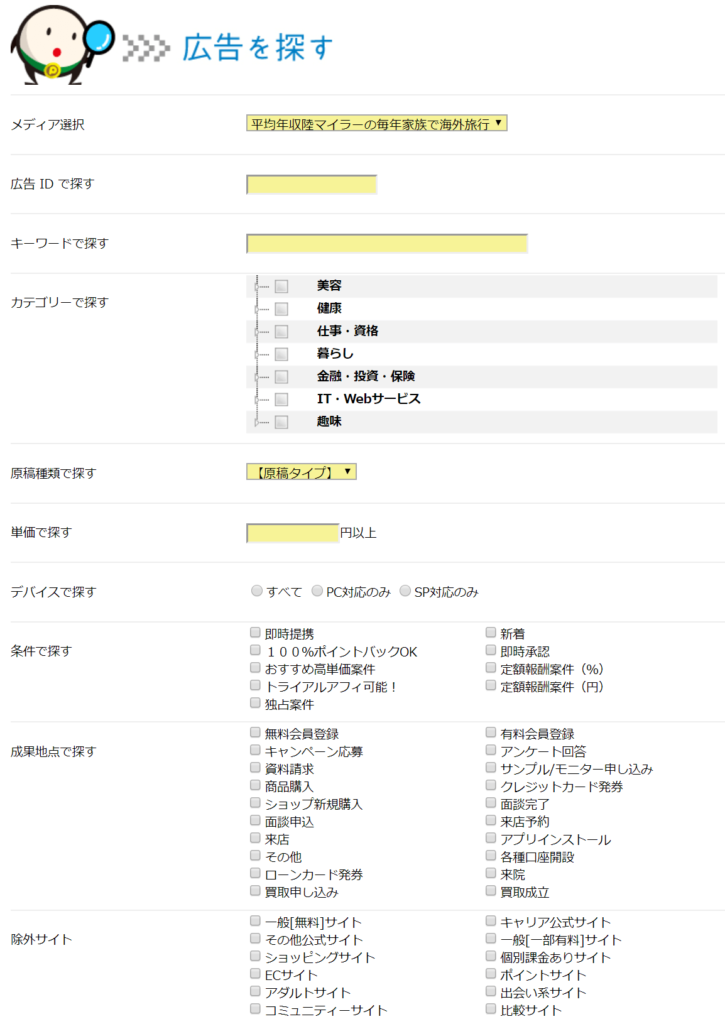The height and width of the screenshot is (1024, 725).
Task: Click the IT・Webサービス category folder icon
Action: coord(282,399)
